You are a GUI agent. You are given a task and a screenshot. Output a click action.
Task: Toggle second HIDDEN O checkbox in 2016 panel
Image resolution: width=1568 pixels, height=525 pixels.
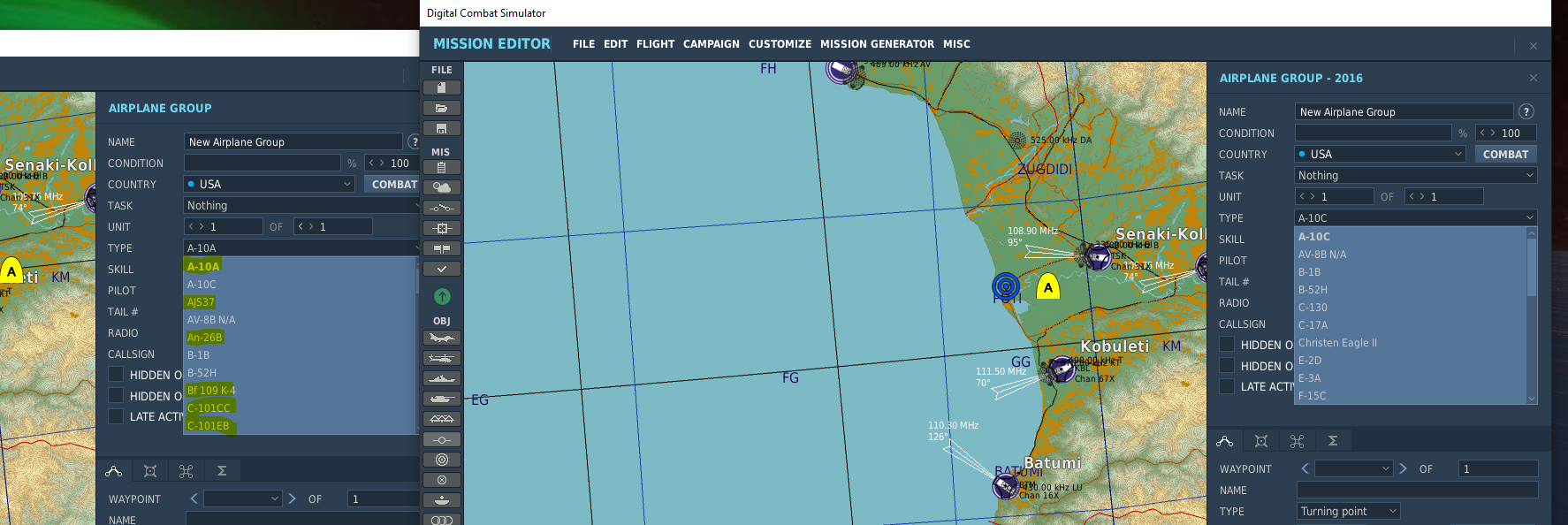1227,365
